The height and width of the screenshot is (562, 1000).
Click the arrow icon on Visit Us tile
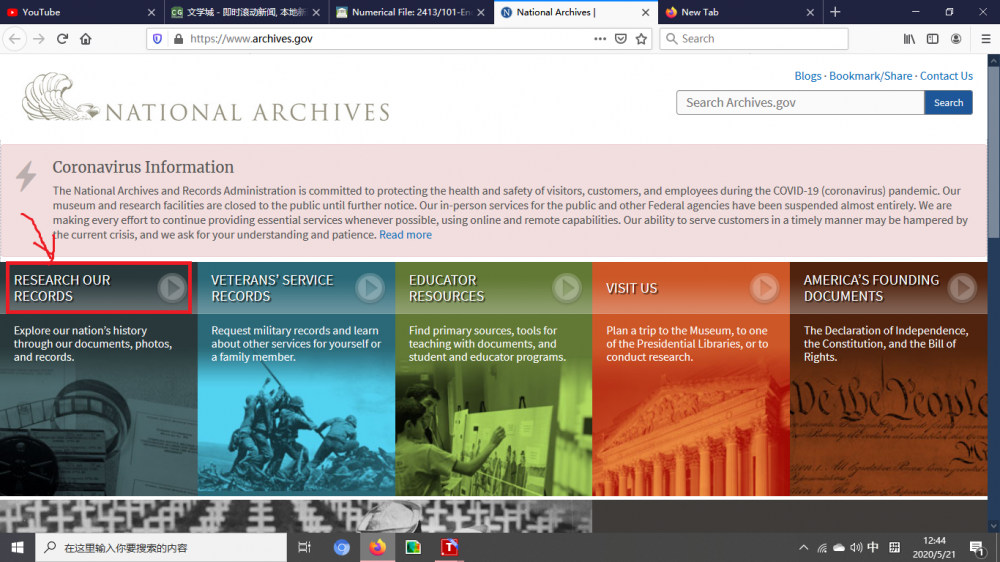point(765,288)
